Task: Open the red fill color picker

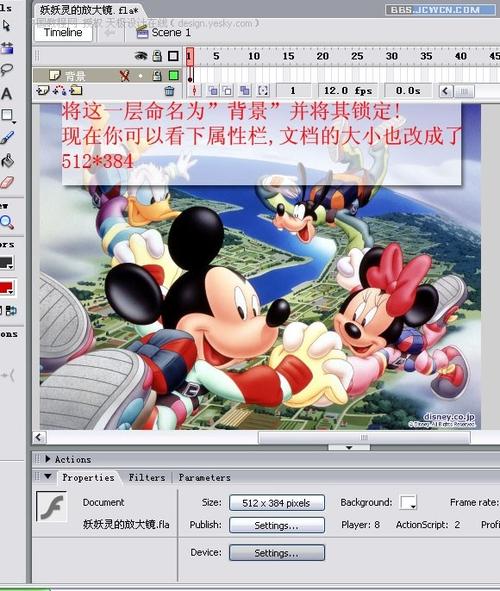Action: (x=7, y=288)
